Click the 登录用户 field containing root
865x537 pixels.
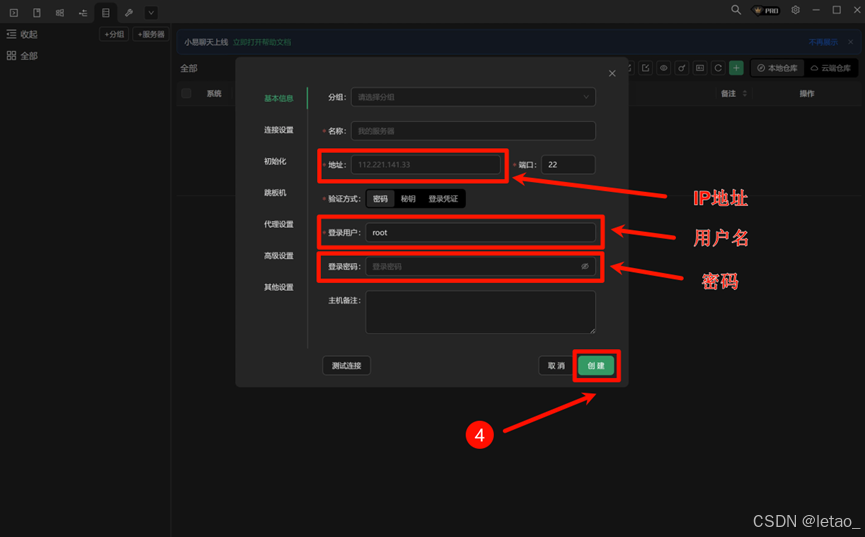coord(480,232)
